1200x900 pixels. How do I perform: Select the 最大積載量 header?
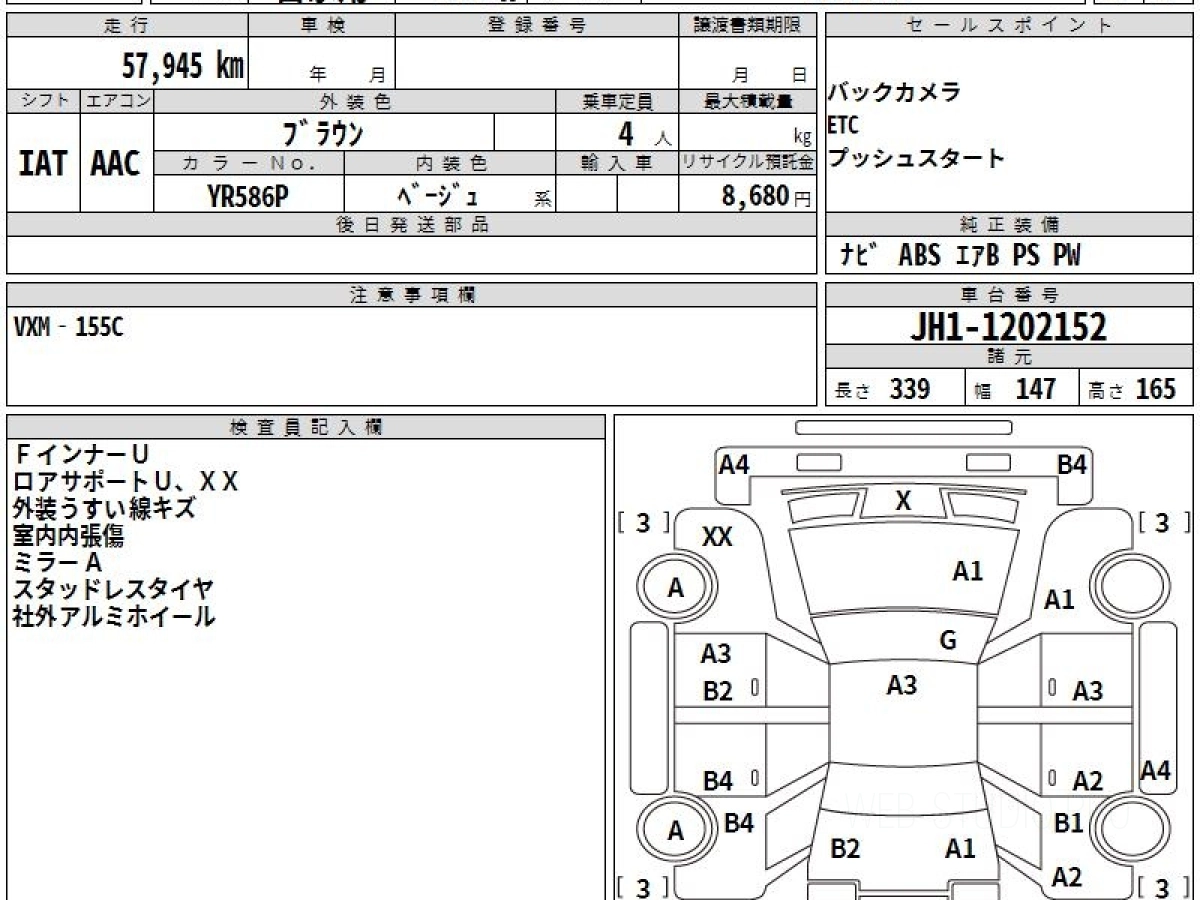748,101
